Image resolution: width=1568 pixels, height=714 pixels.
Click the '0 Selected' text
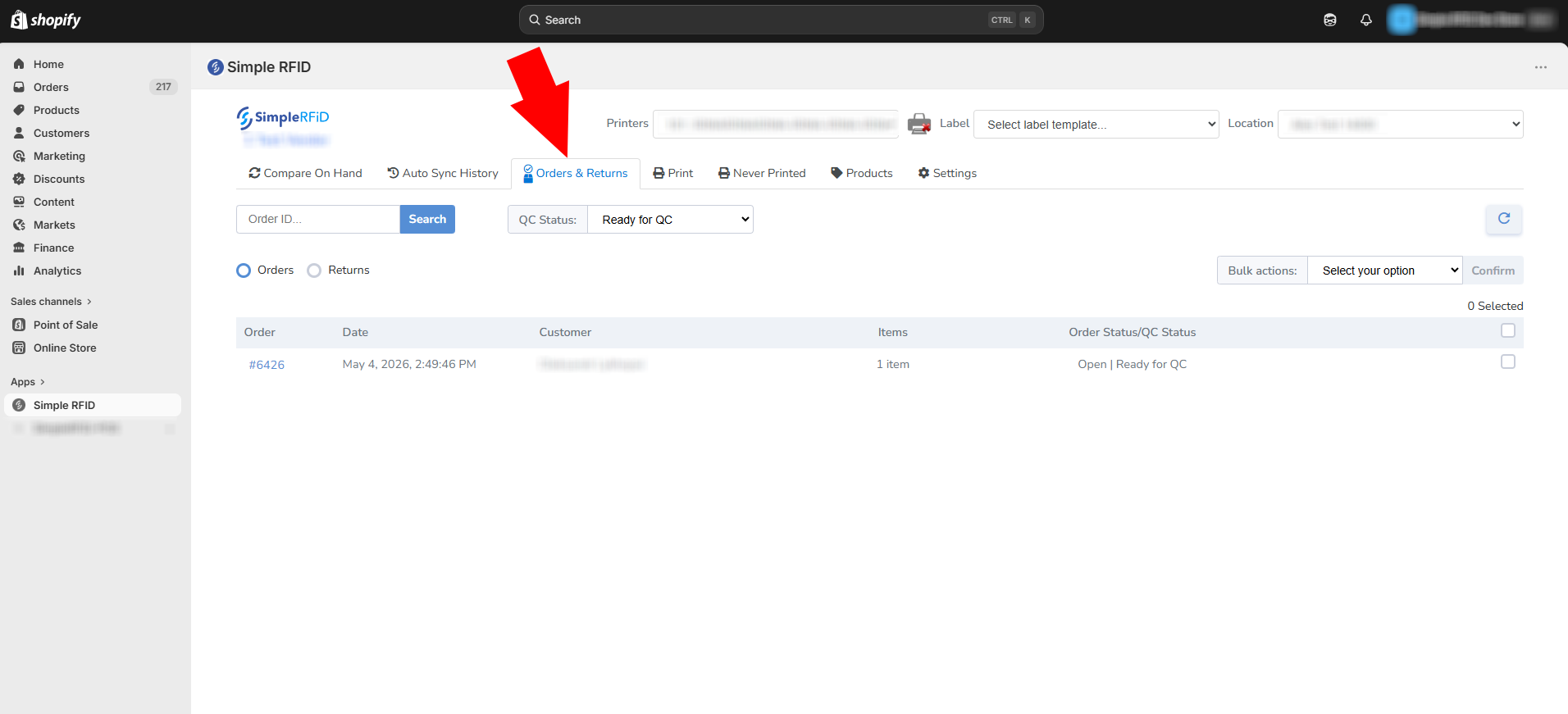tap(1495, 306)
